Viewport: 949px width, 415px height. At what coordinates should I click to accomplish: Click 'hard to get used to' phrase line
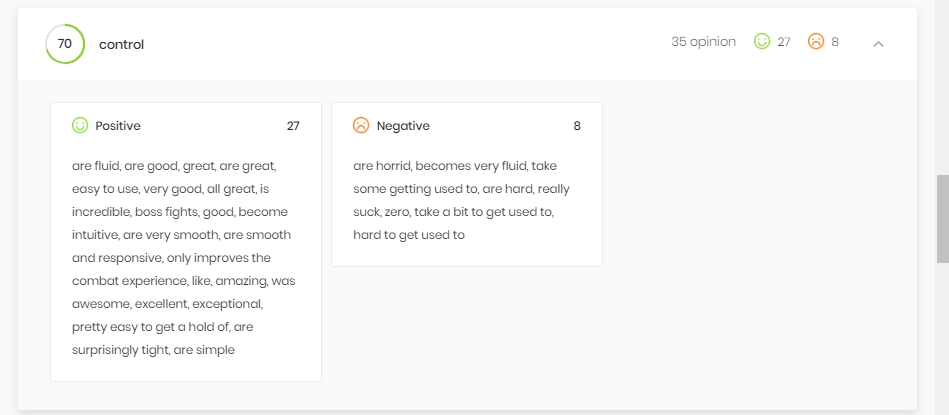point(409,235)
